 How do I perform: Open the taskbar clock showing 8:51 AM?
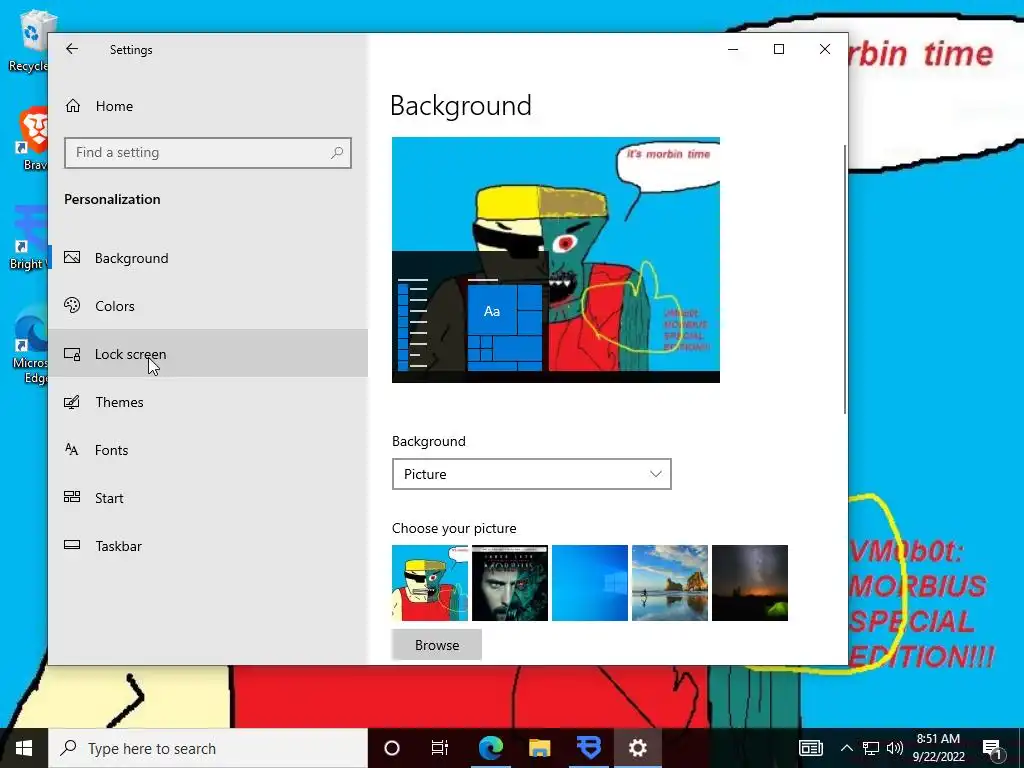click(938, 748)
